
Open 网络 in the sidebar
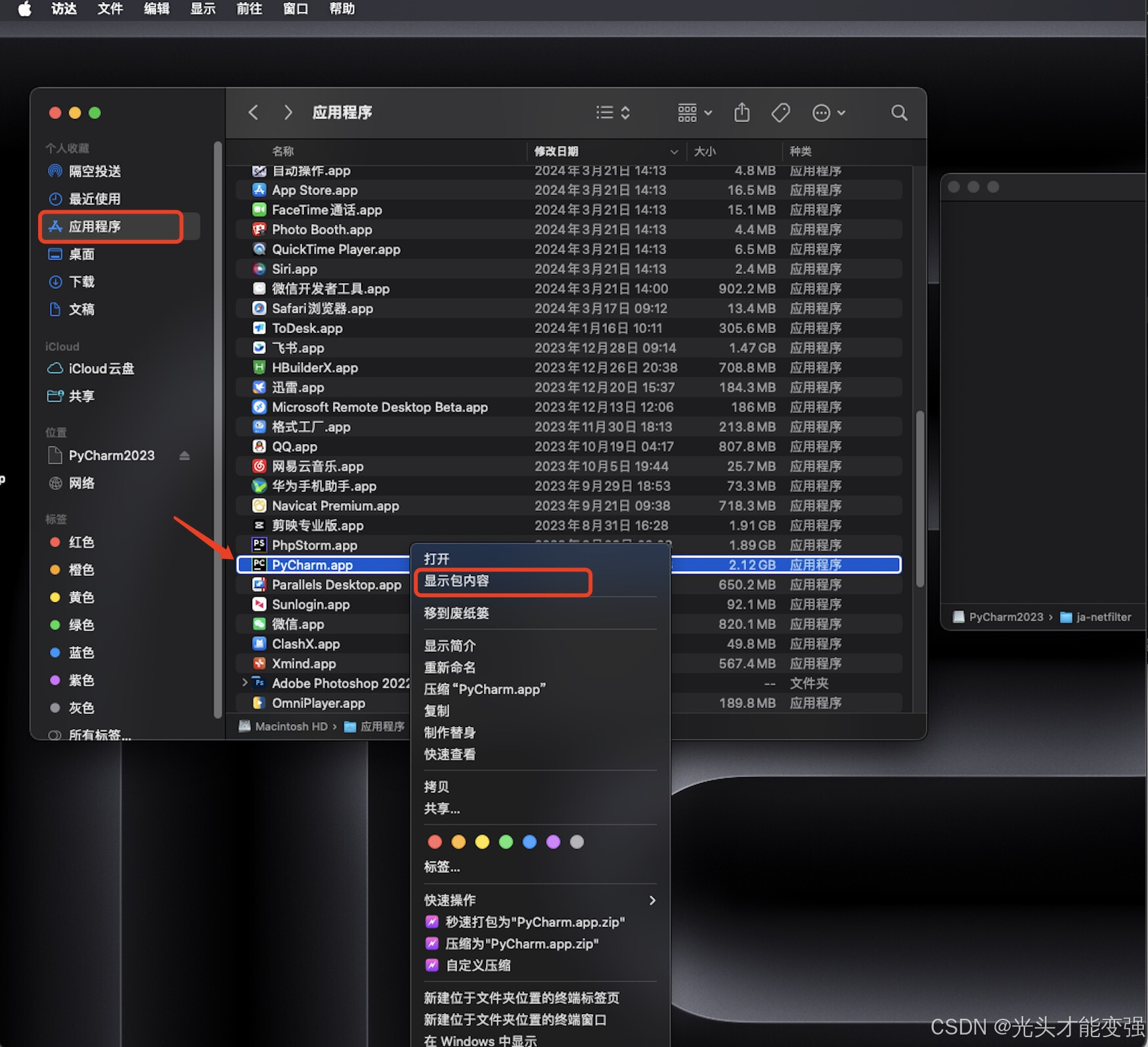click(x=72, y=483)
